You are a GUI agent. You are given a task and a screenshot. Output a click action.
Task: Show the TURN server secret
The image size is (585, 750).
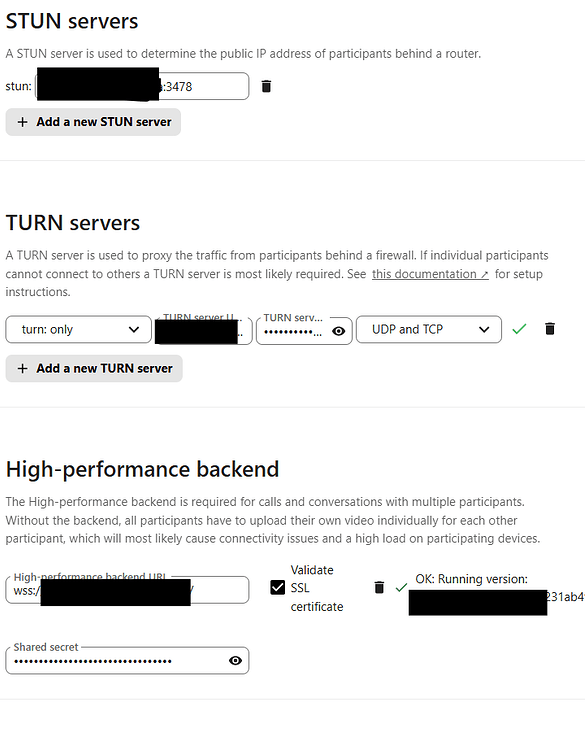pos(339,331)
